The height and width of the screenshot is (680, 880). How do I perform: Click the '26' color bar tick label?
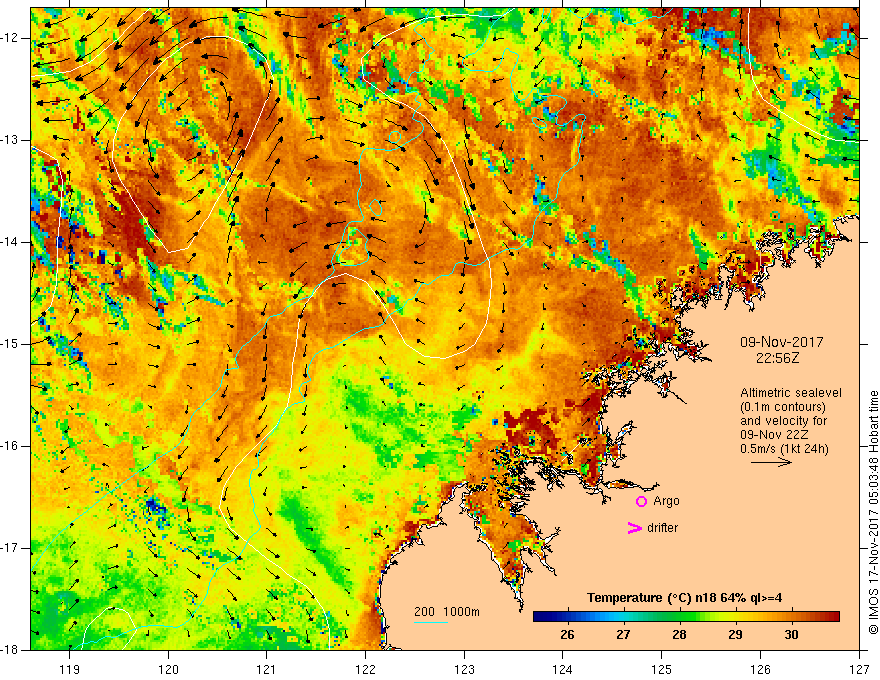pyautogui.click(x=567, y=635)
